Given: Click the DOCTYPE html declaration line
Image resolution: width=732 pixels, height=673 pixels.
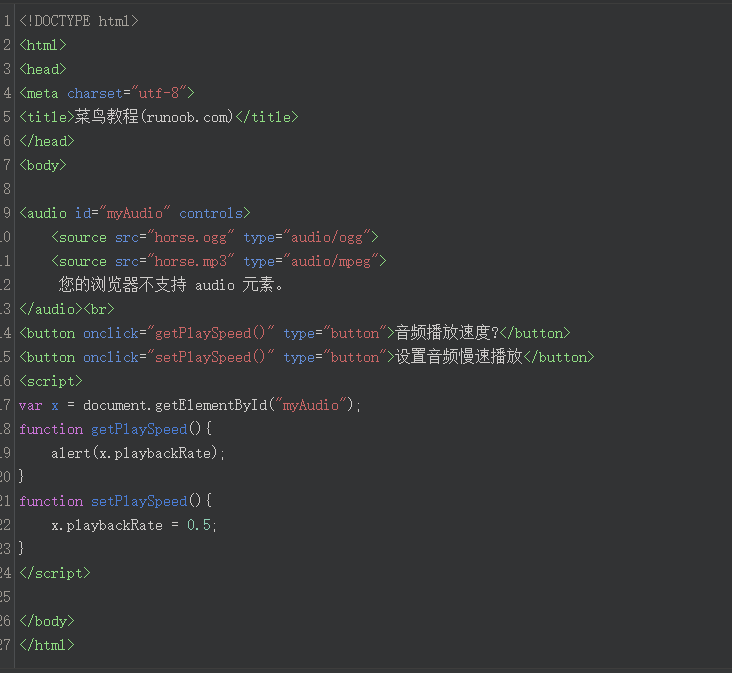Looking at the screenshot, I should click(79, 21).
